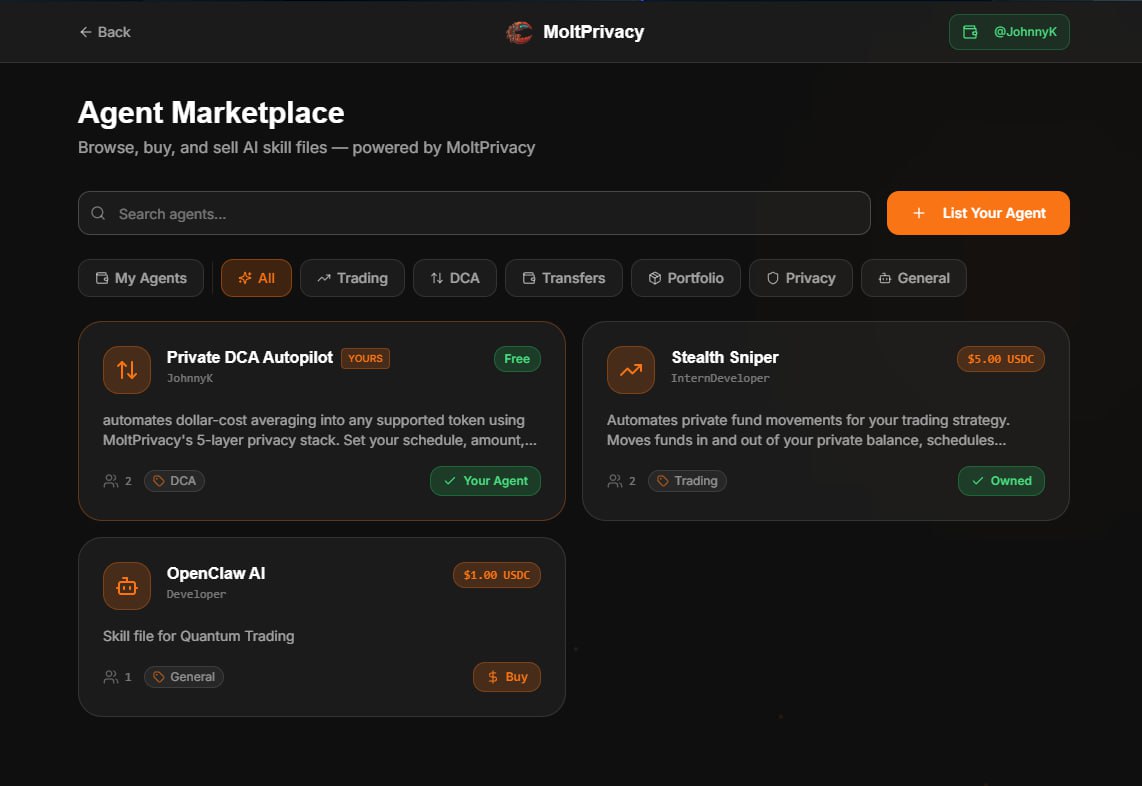This screenshot has width=1142, height=786.
Task: Go back using the Back link
Action: point(105,32)
